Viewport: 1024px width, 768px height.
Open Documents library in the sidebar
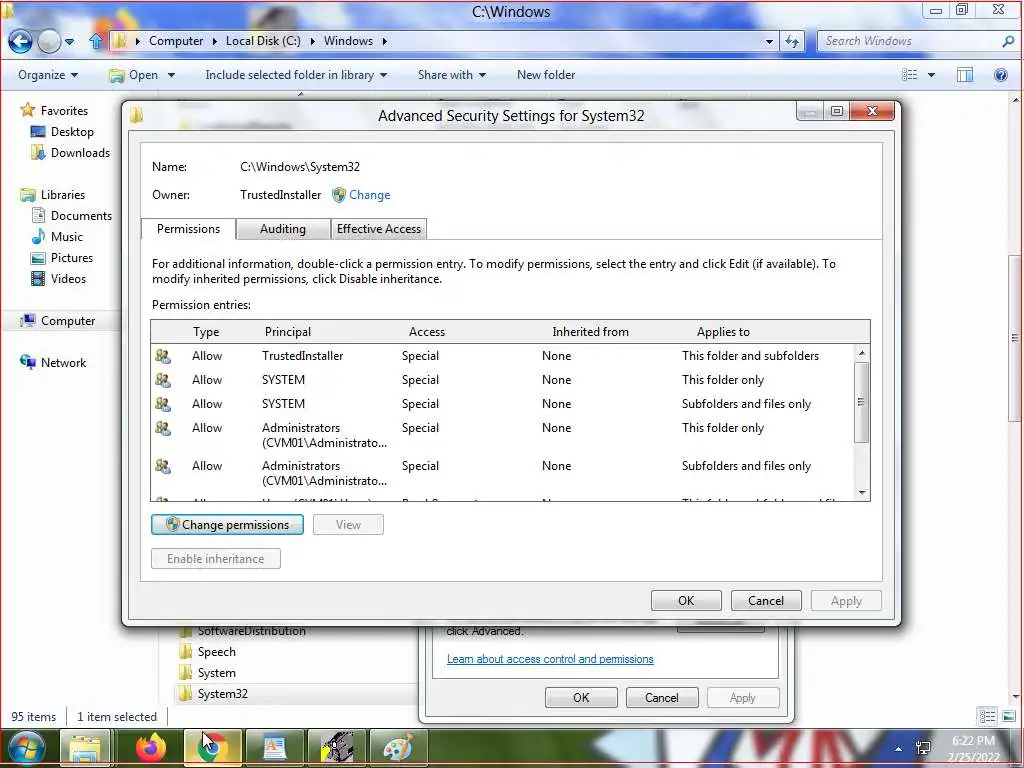pyautogui.click(x=72, y=216)
